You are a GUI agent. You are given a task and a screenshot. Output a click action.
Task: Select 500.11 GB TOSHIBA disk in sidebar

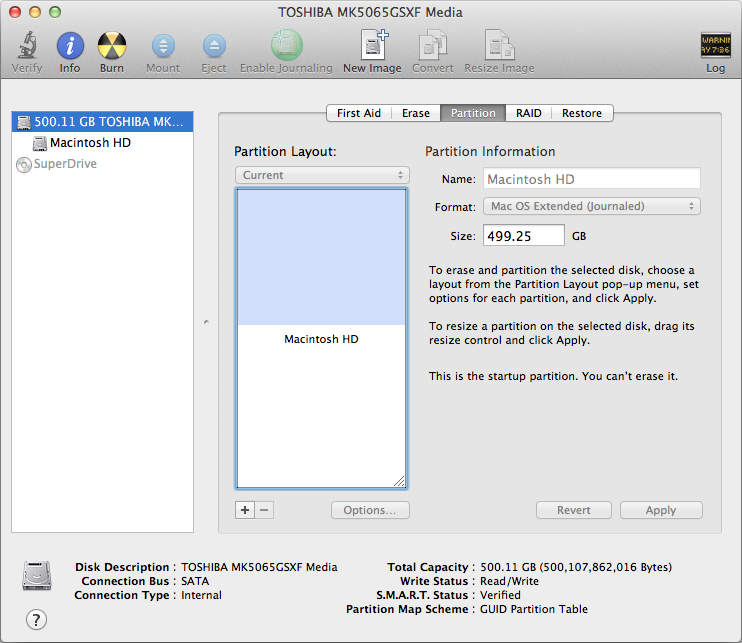[102, 122]
